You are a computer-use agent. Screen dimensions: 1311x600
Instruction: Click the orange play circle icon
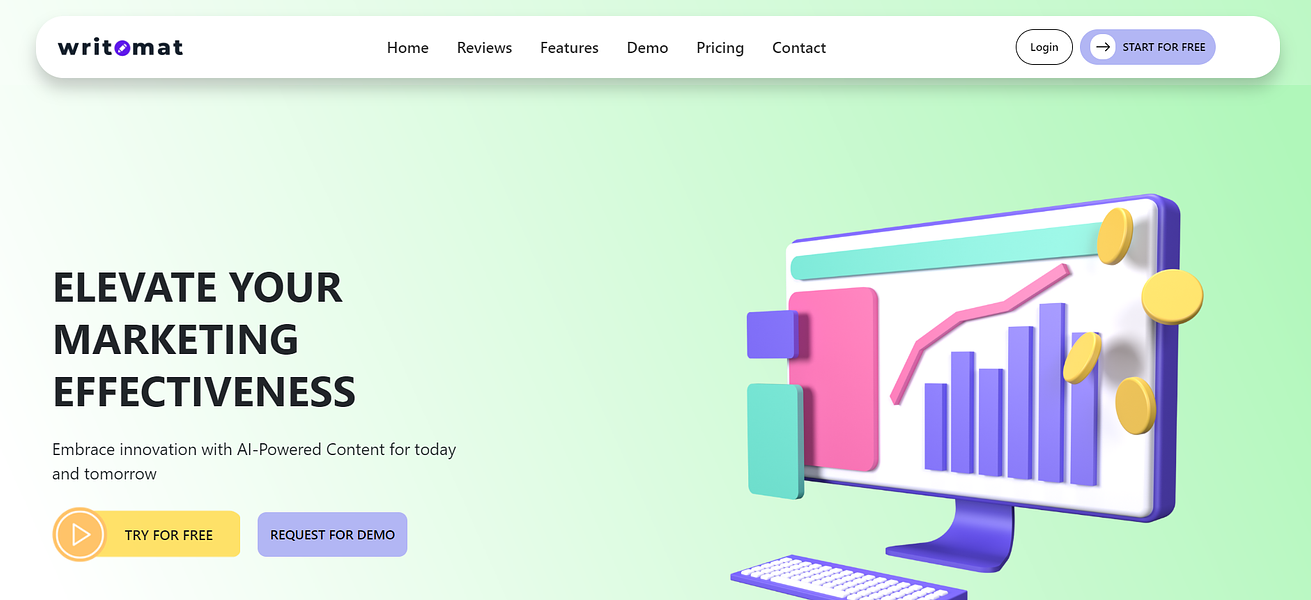(x=80, y=535)
